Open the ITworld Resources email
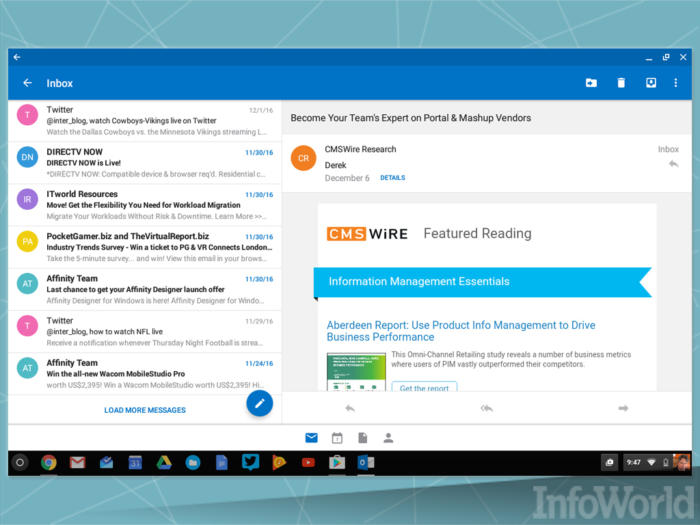This screenshot has height=525, width=700. pyautogui.click(x=145, y=205)
